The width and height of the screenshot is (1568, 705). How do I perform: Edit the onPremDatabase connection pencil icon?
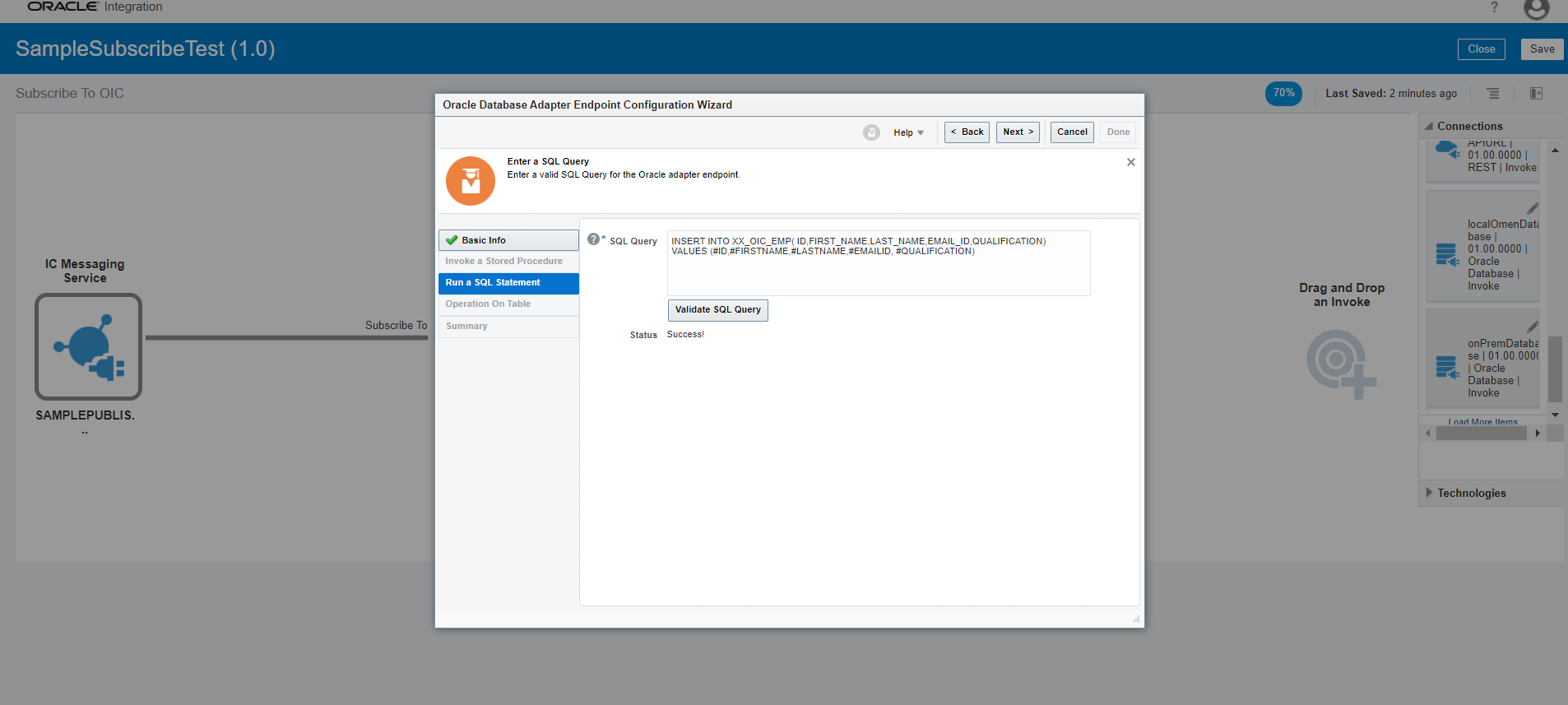1532,327
